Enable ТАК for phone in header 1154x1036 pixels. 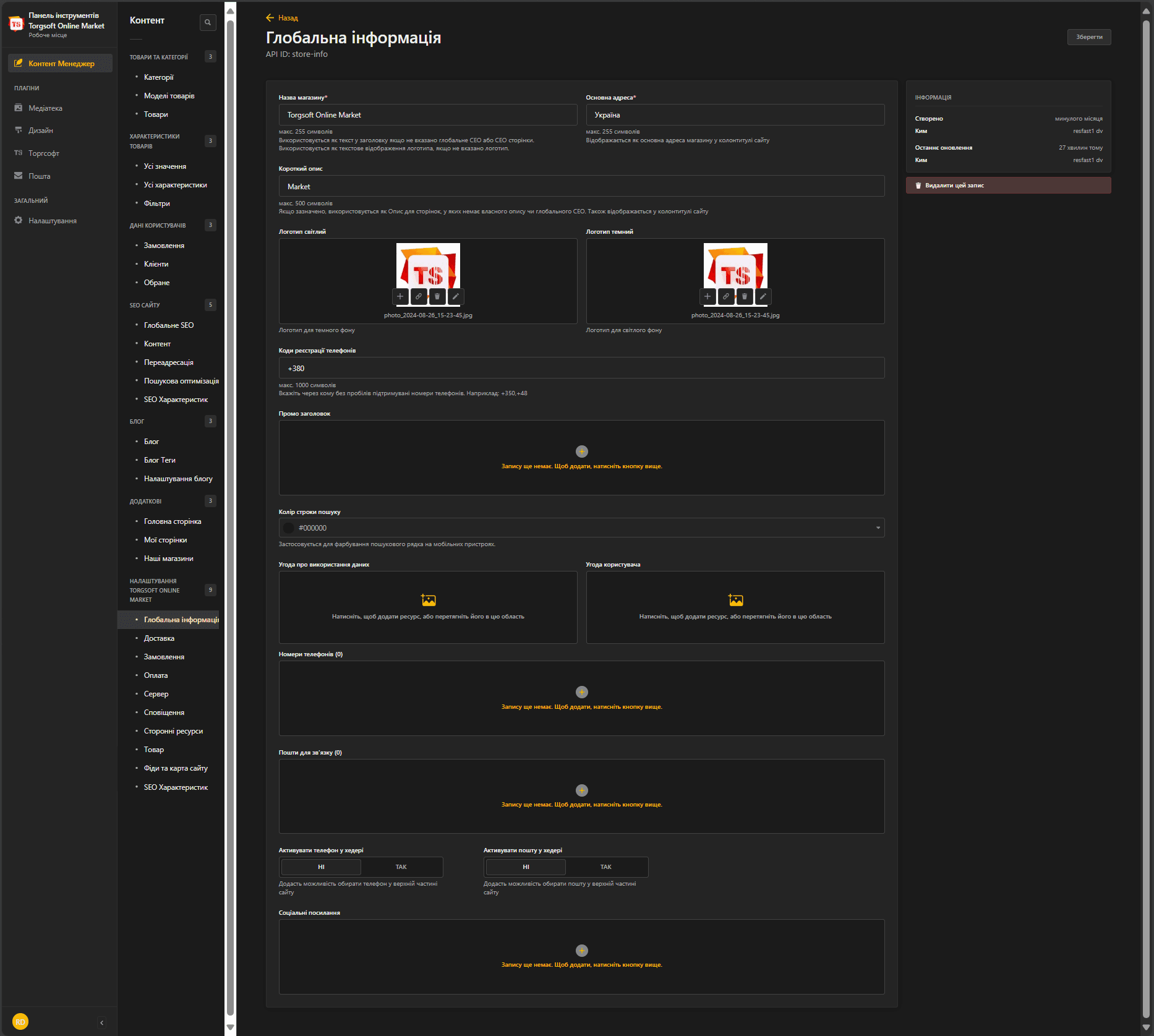(401, 867)
